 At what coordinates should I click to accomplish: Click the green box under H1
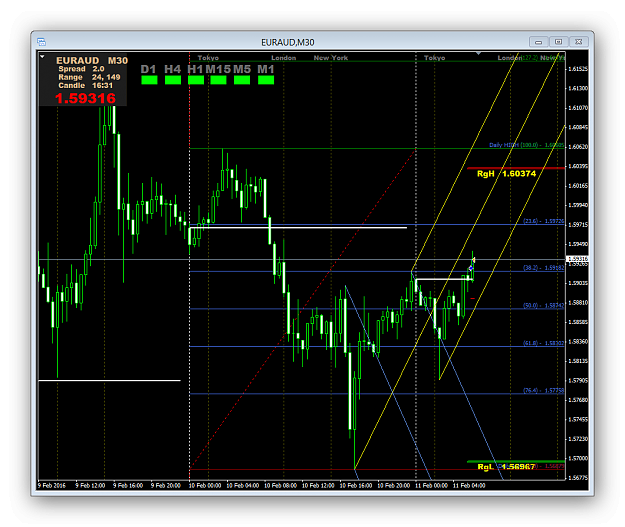point(196,80)
